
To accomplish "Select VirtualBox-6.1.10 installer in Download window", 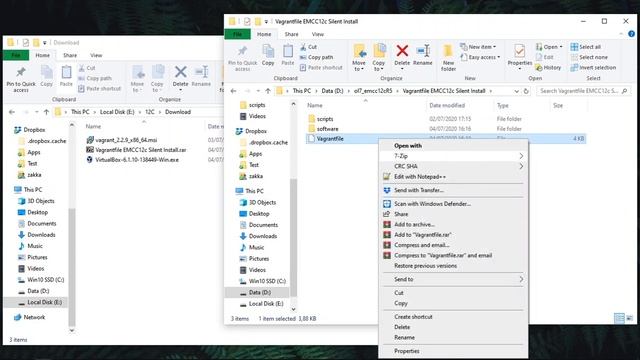I will pyautogui.click(x=132, y=160).
